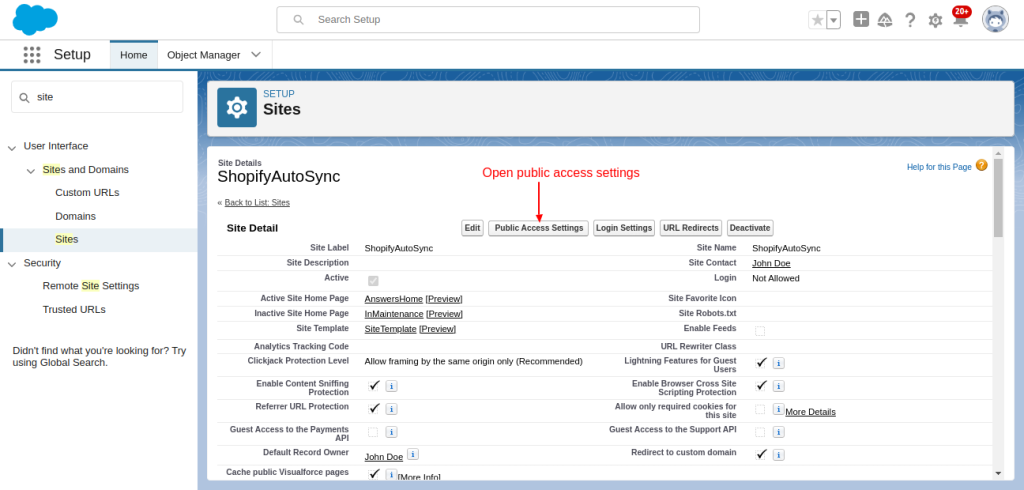The height and width of the screenshot is (490, 1024).
Task: Click the Deactivate button
Action: [750, 228]
